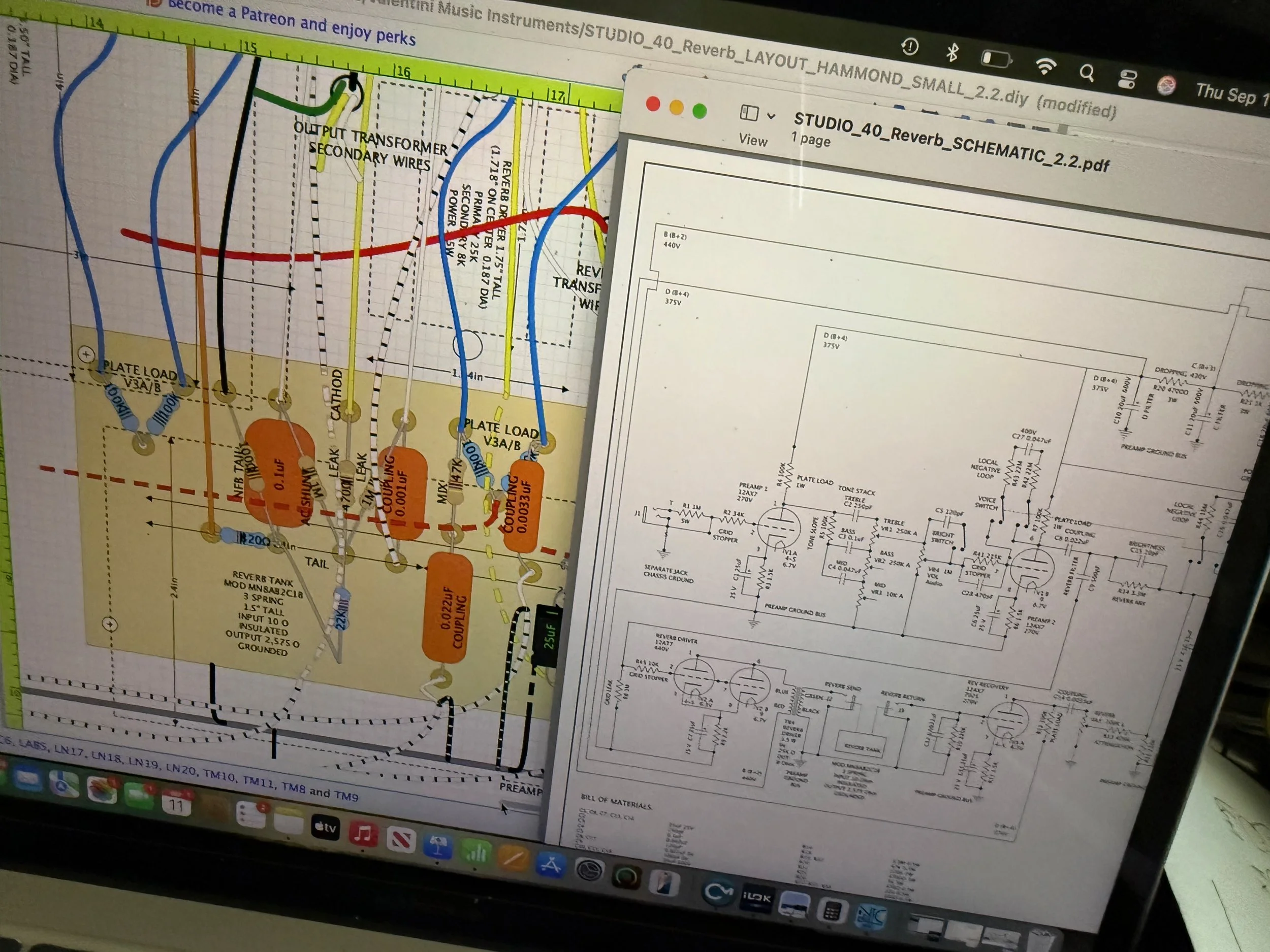Expand the View dropdown chevron in Preview
The width and height of the screenshot is (1270, 952).
[x=771, y=116]
